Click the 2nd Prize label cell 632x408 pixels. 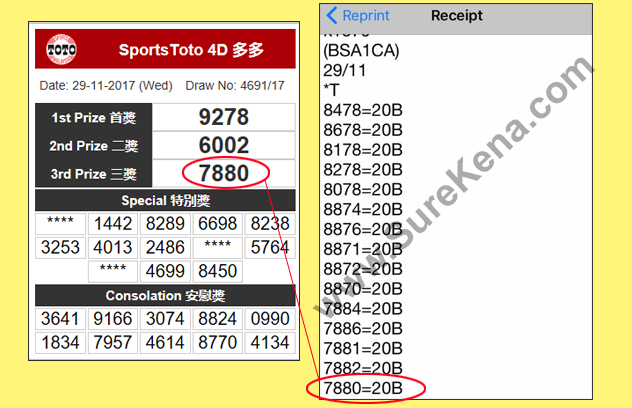click(94, 146)
